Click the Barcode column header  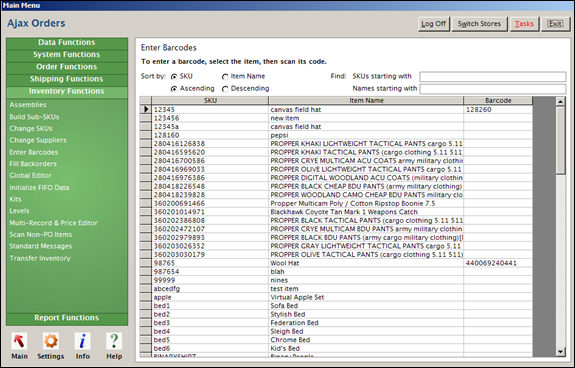tap(498, 100)
